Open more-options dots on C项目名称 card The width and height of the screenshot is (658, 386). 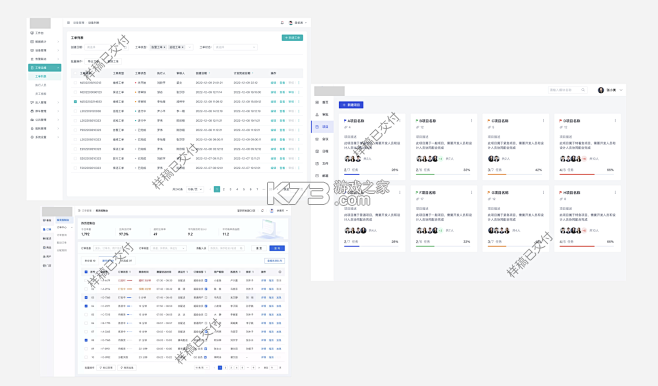click(543, 121)
